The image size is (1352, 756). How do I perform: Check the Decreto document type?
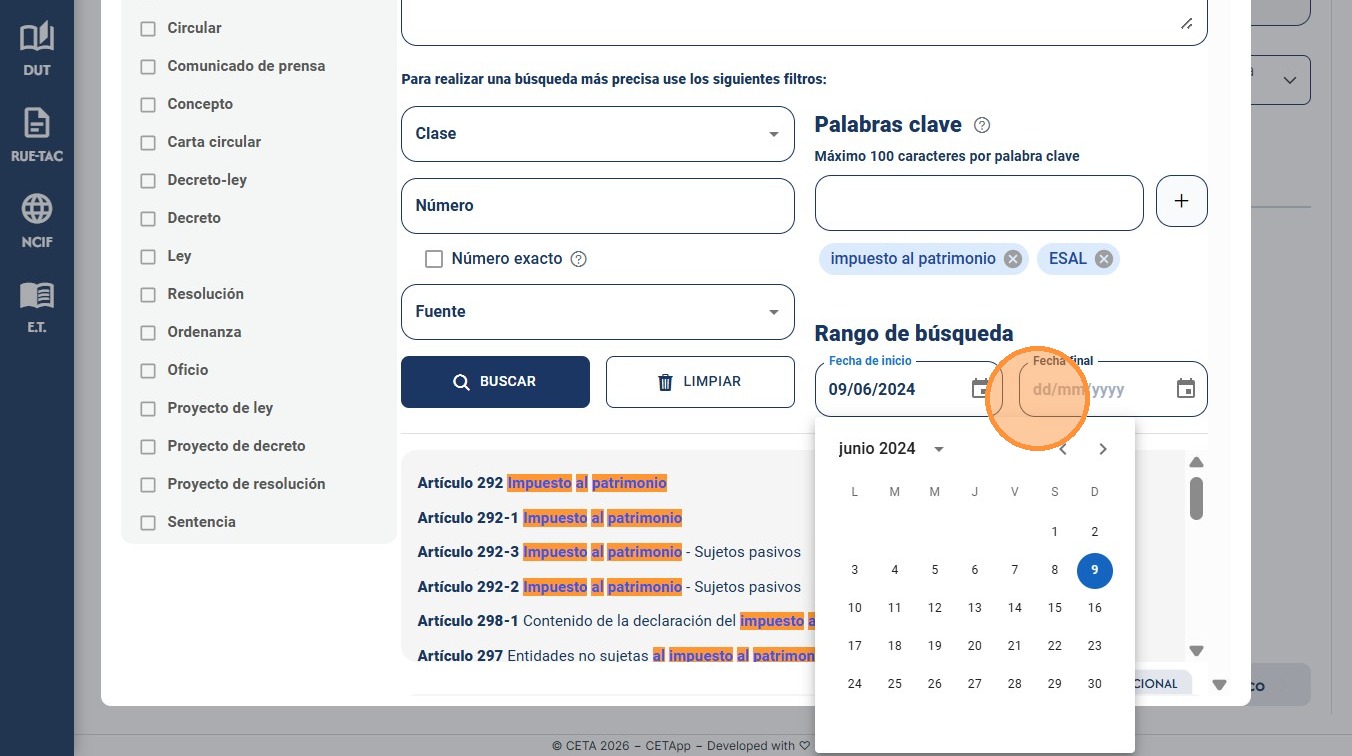click(148, 219)
